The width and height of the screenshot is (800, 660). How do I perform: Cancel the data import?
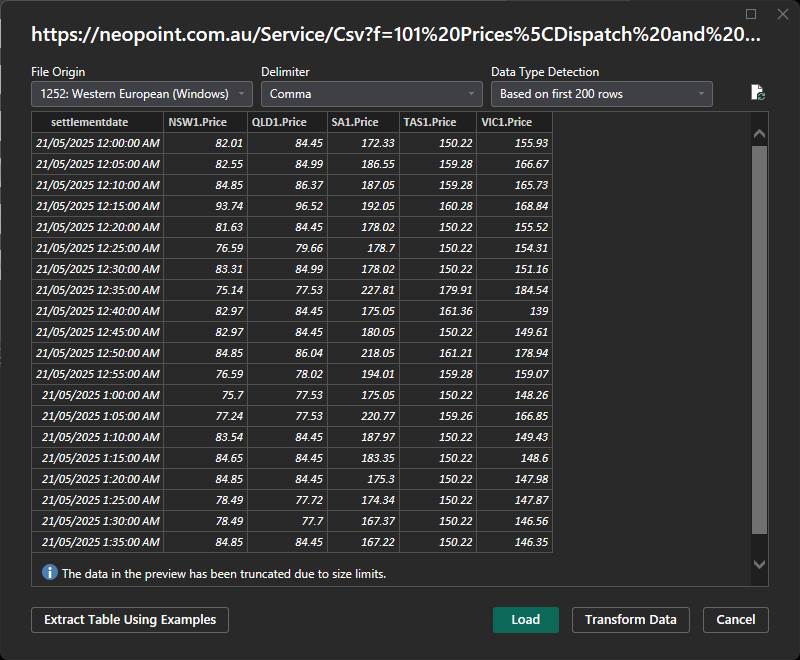coord(736,620)
